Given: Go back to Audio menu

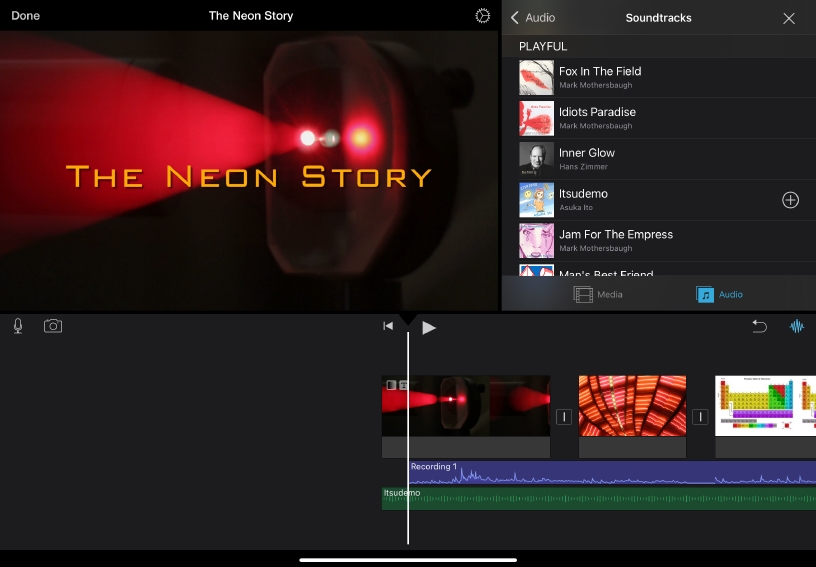Looking at the screenshot, I should tap(533, 18).
